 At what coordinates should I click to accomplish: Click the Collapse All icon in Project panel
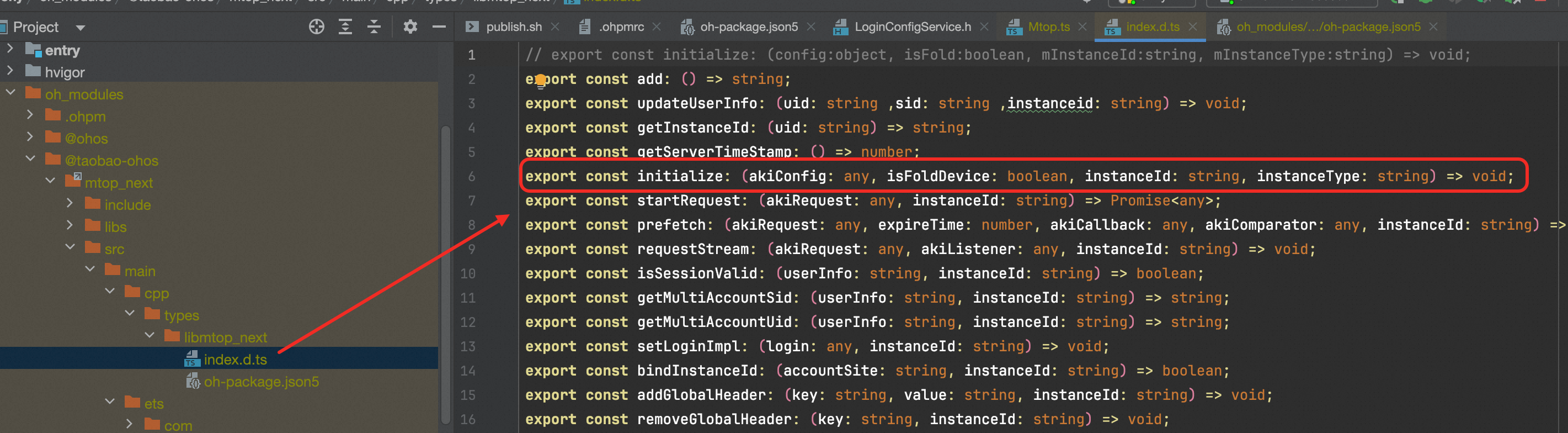374,27
